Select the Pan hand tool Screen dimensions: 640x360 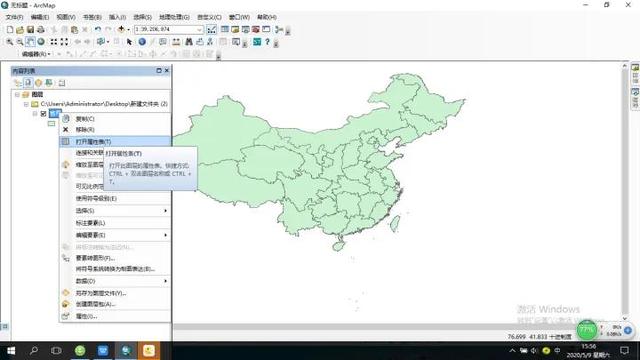pyautogui.click(x=30, y=42)
